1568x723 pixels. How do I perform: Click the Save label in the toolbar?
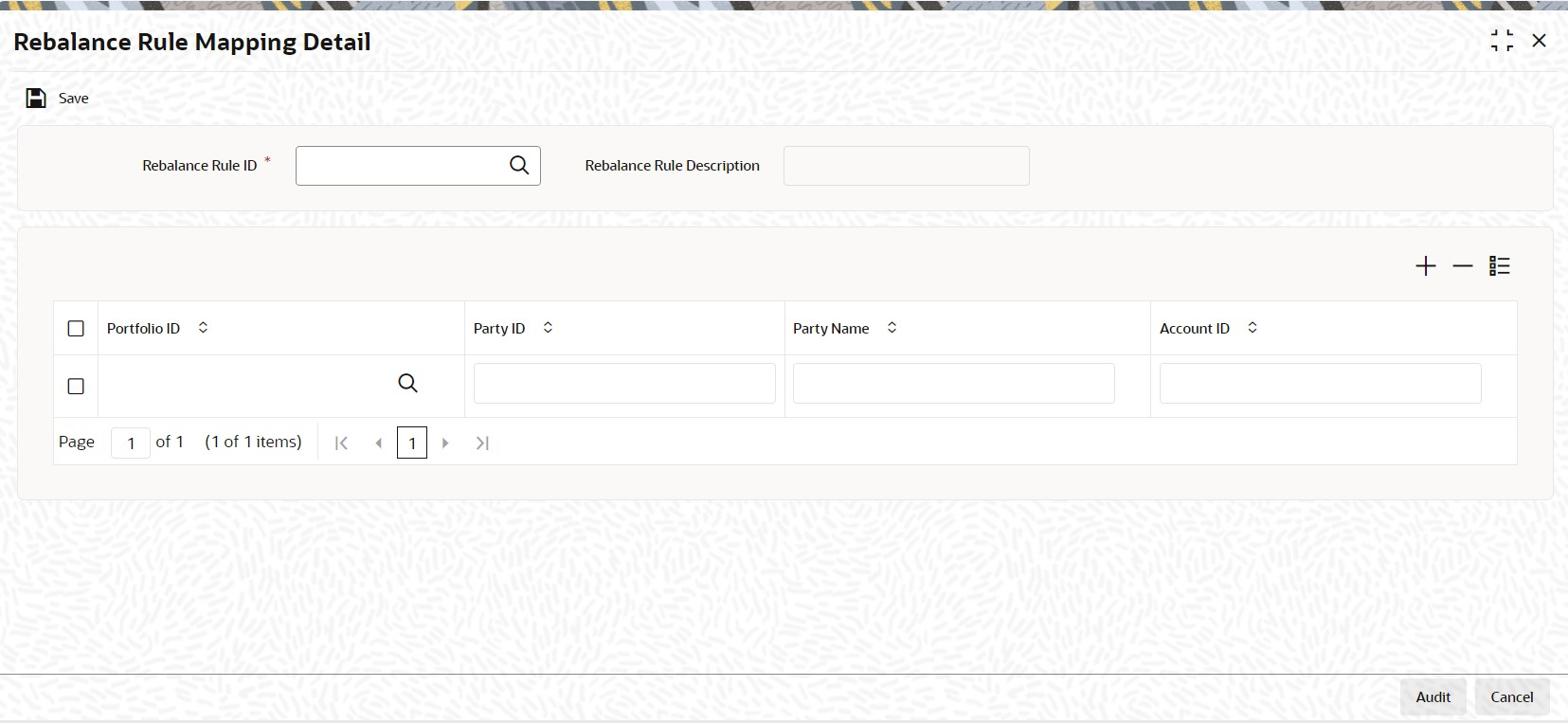point(74,99)
